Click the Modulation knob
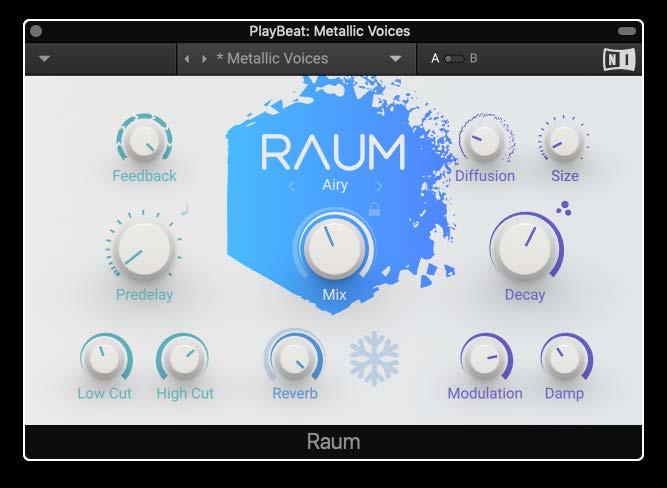 pos(485,360)
